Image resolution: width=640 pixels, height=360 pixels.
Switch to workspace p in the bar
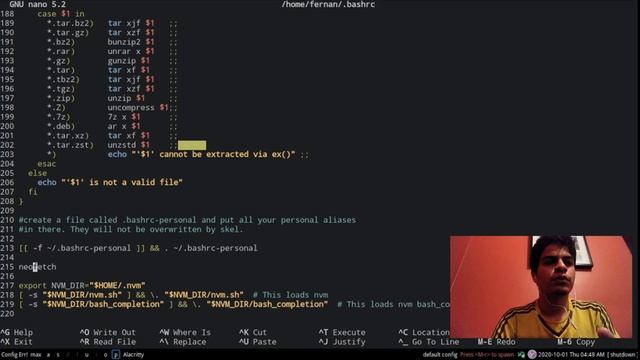(x=116, y=355)
